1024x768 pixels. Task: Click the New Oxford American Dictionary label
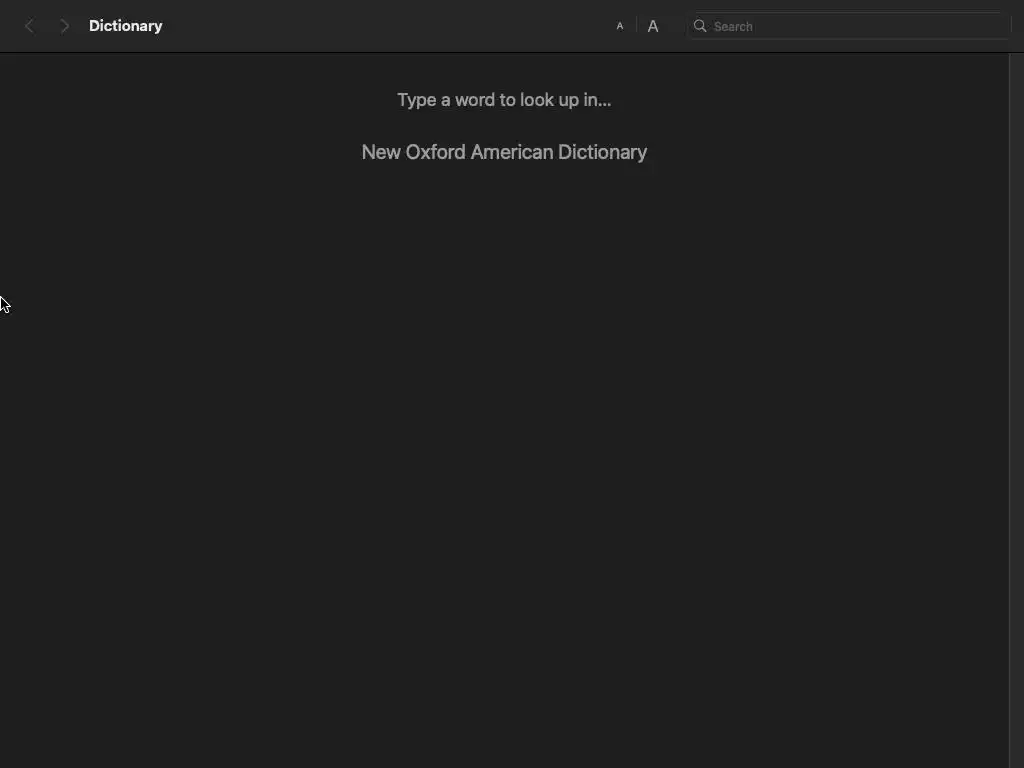click(x=504, y=152)
